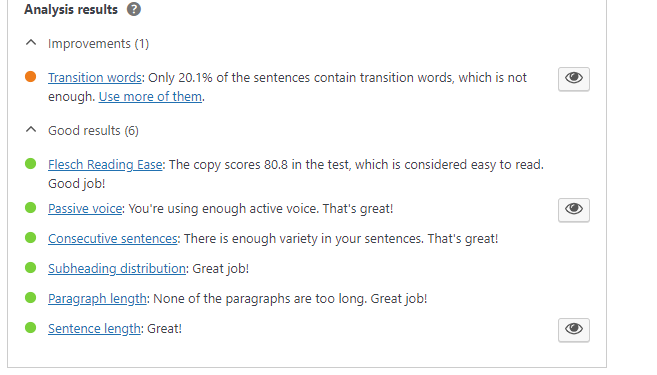Click the Improvements (1) heading text
Viewport: 657px width, 375px height.
[98, 44]
